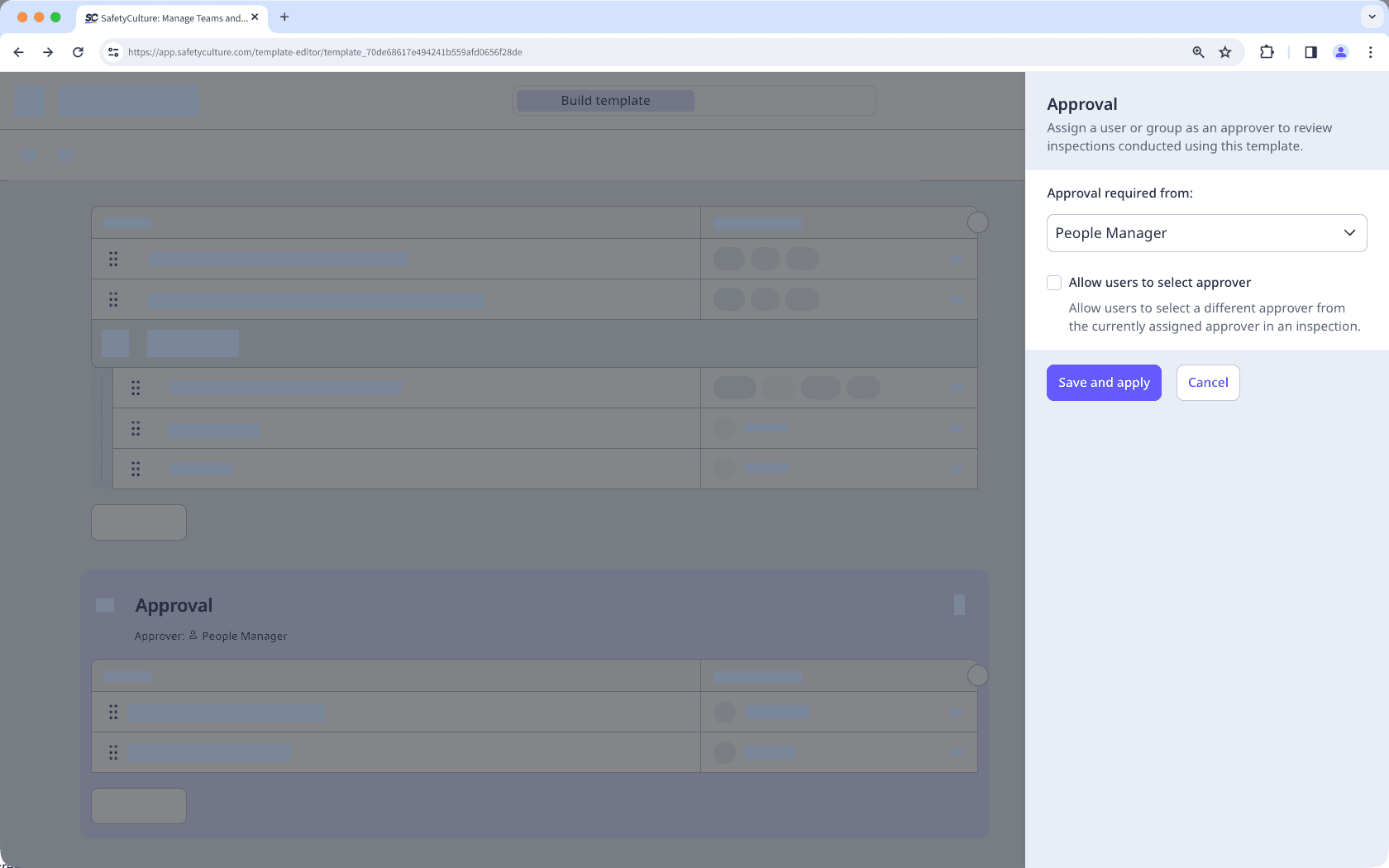This screenshot has height=868, width=1389.
Task: Open the side panel icon
Action: point(1310,51)
